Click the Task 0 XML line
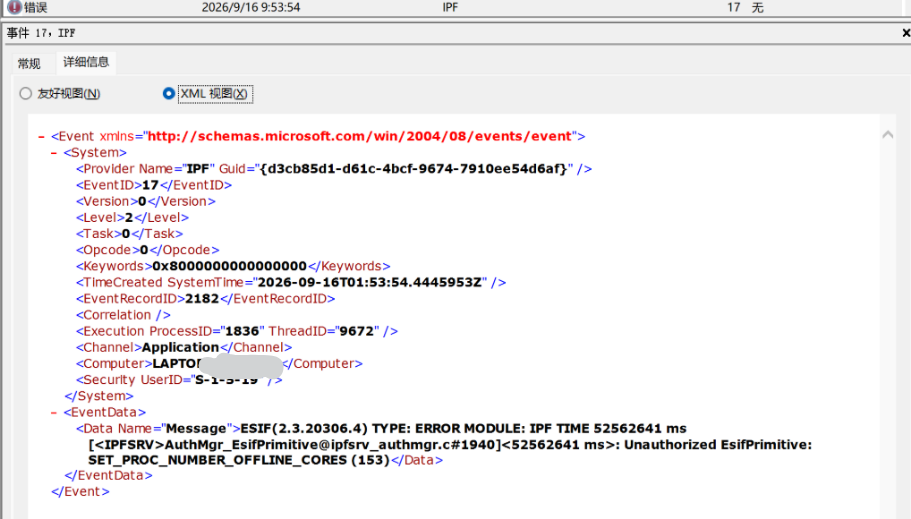Image resolution: width=911 pixels, height=519 pixels. [130, 234]
